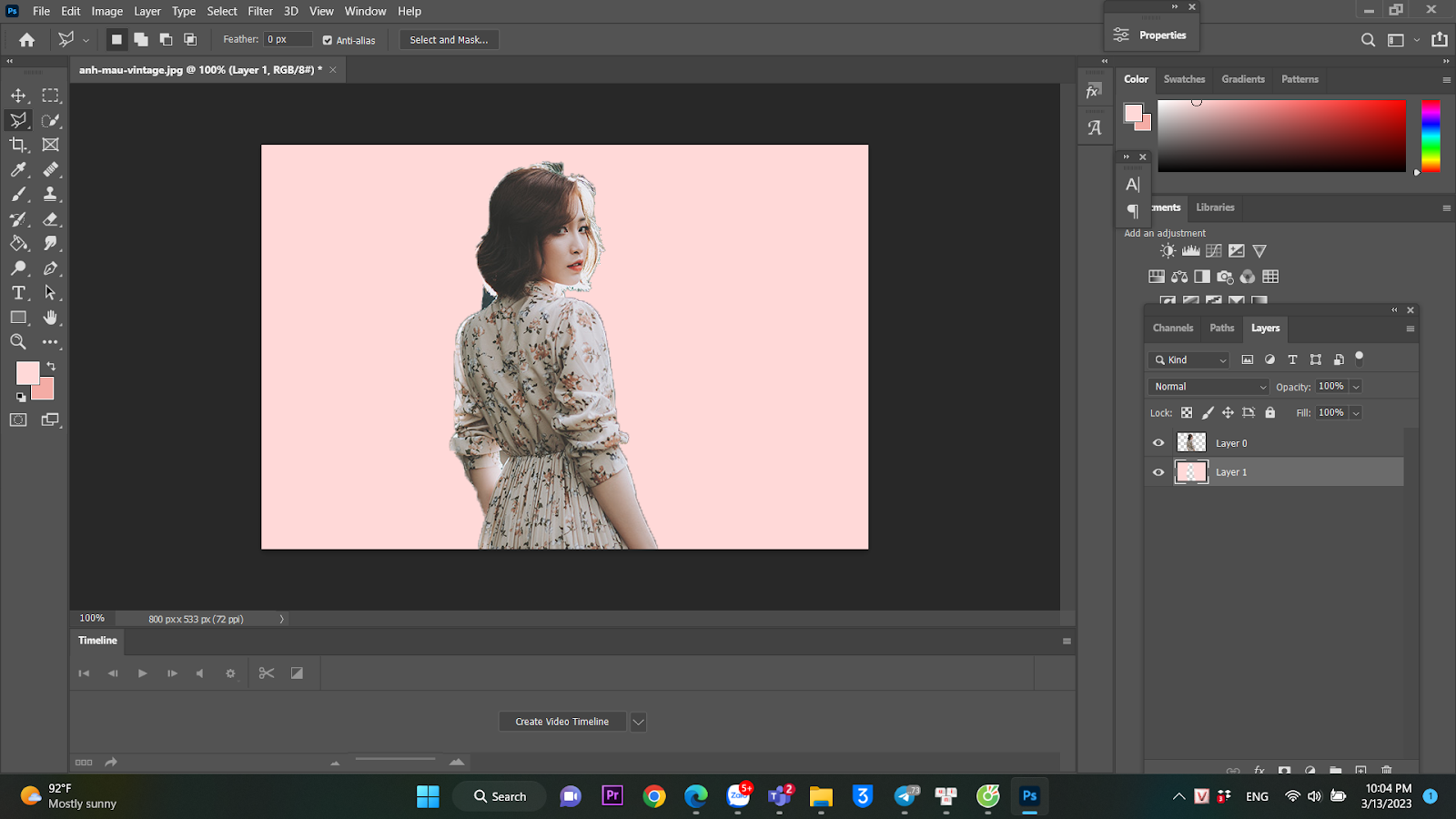The image size is (1456, 819).
Task: Open the layer filter Kind dropdown
Action: point(1189,360)
